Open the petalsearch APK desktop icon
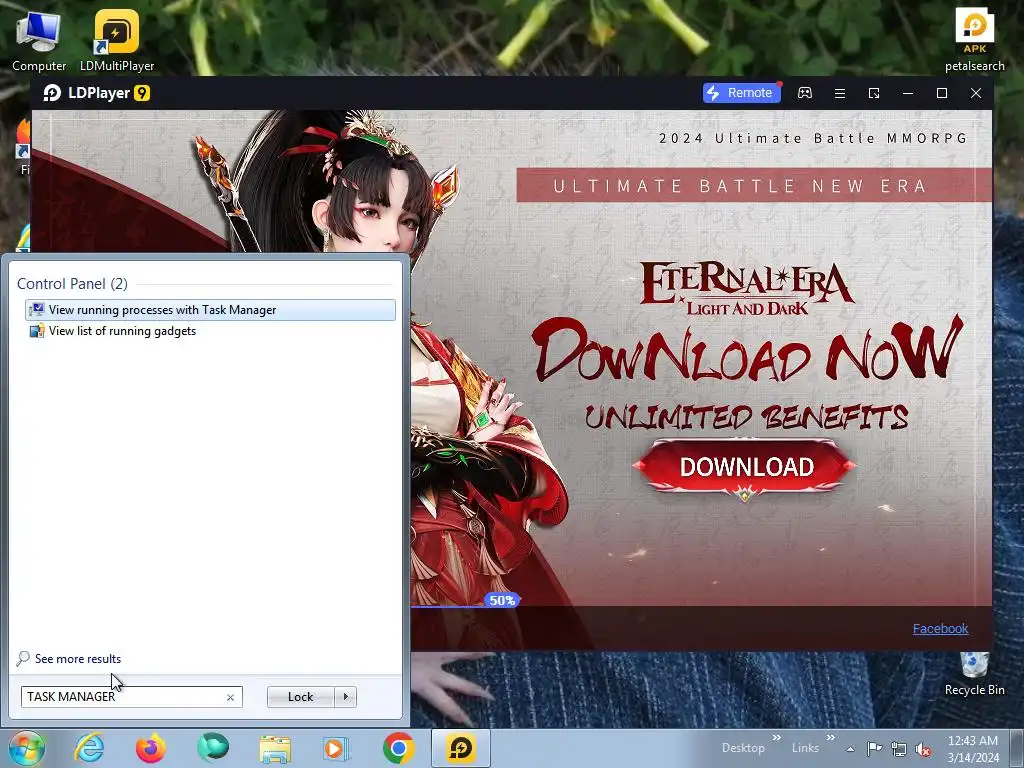 (974, 39)
